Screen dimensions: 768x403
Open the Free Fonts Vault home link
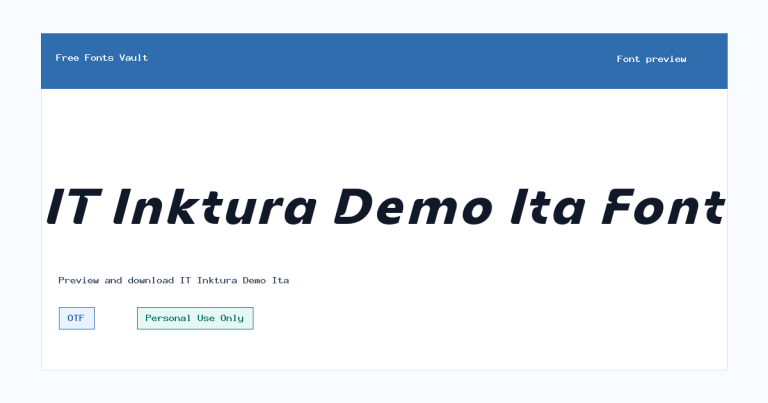pos(101,58)
